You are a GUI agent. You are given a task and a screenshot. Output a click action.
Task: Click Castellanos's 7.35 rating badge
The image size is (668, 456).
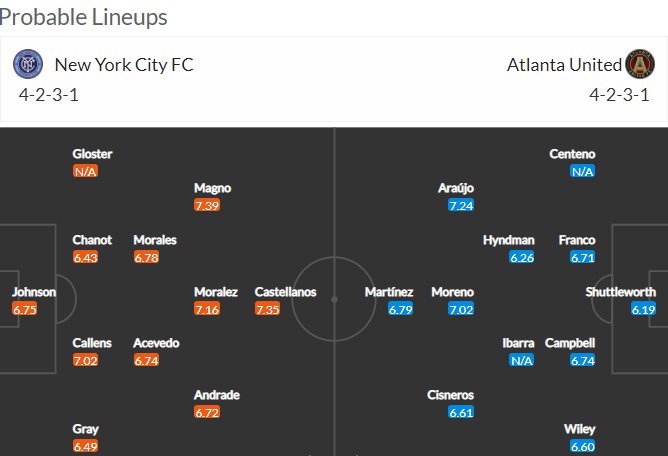(x=268, y=309)
